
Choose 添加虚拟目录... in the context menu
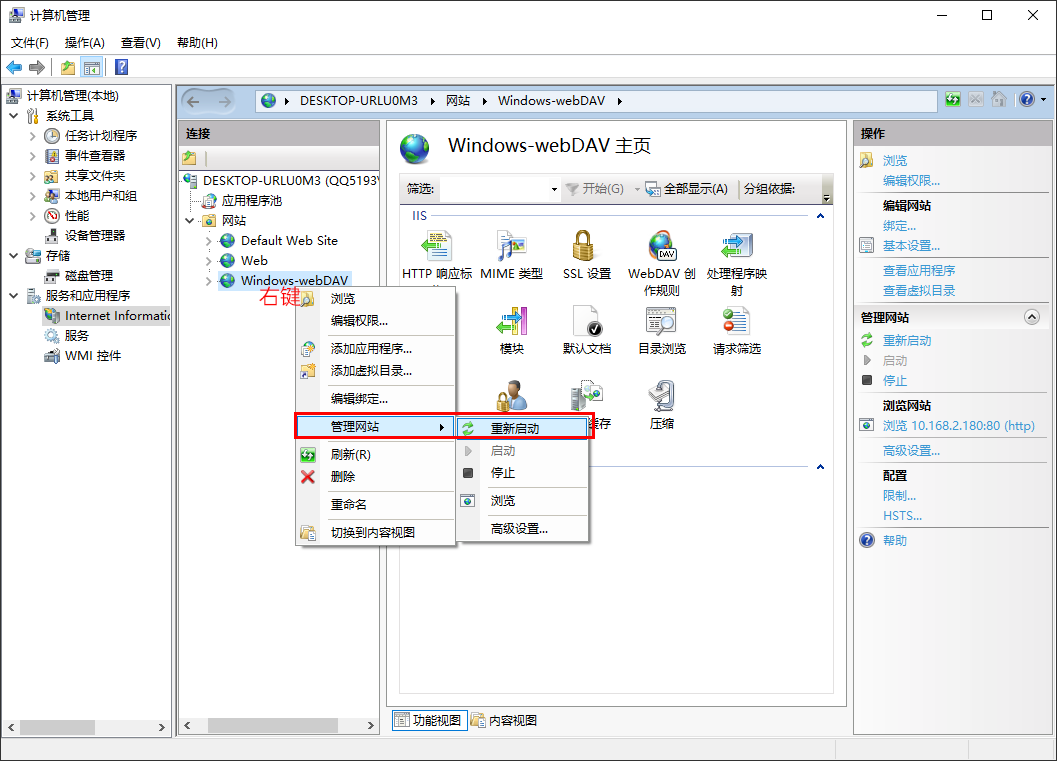coord(375,371)
